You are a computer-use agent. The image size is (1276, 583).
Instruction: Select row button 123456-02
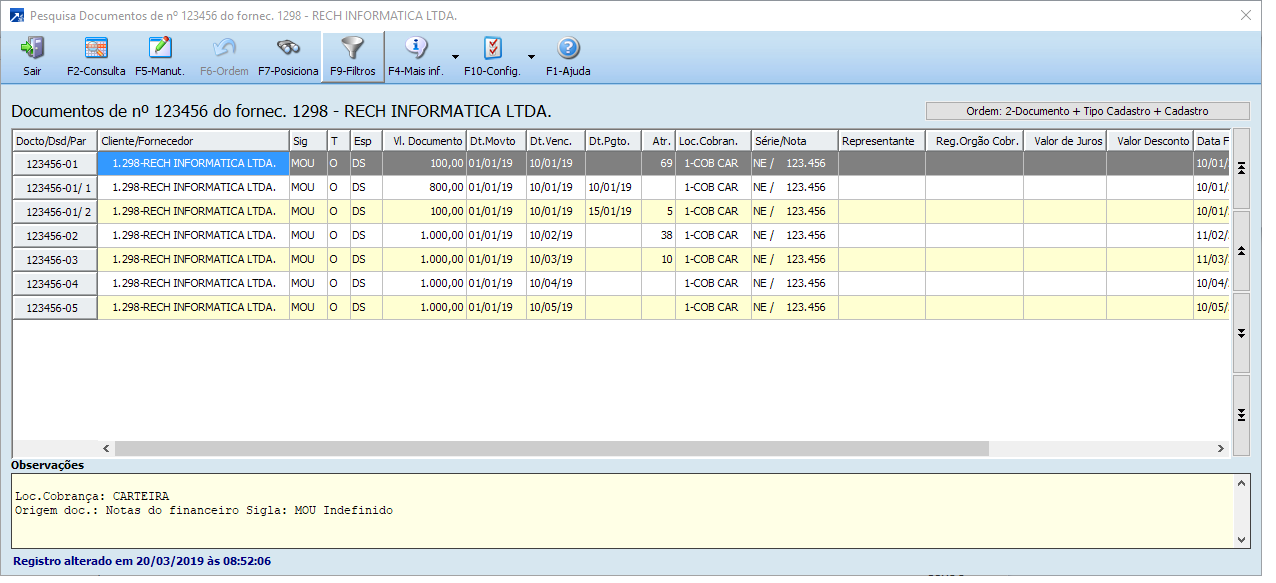(x=54, y=236)
